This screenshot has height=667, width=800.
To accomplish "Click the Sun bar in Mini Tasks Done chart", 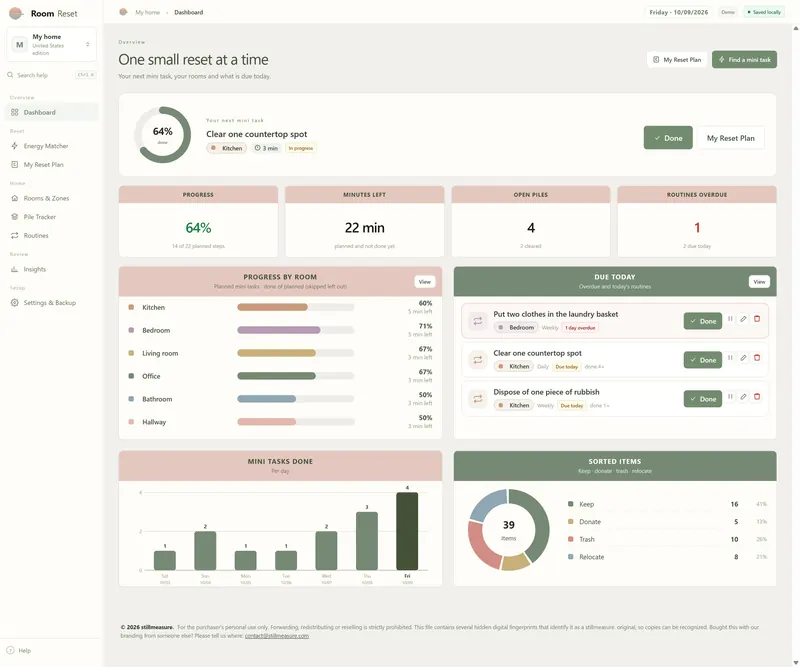I will [205, 551].
